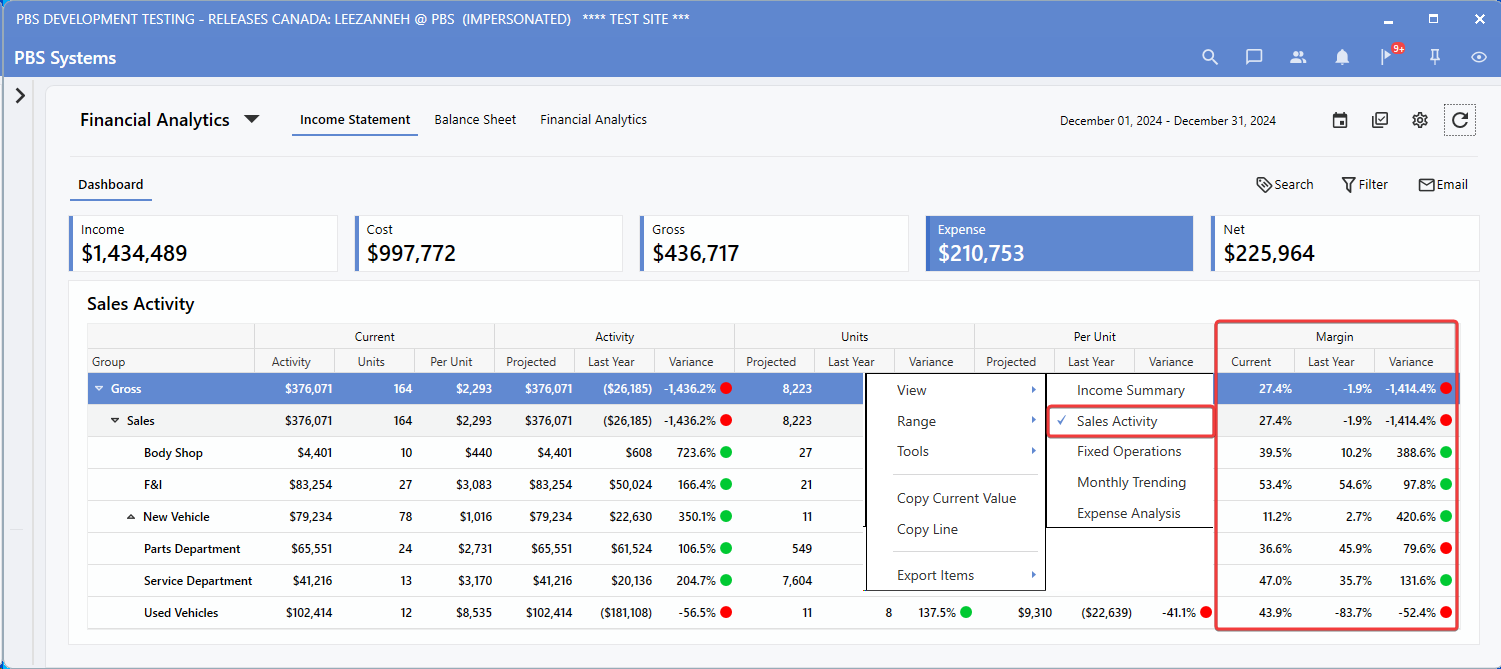This screenshot has width=1501, height=669.
Task: Open the chat messages icon
Action: pyautogui.click(x=1254, y=57)
